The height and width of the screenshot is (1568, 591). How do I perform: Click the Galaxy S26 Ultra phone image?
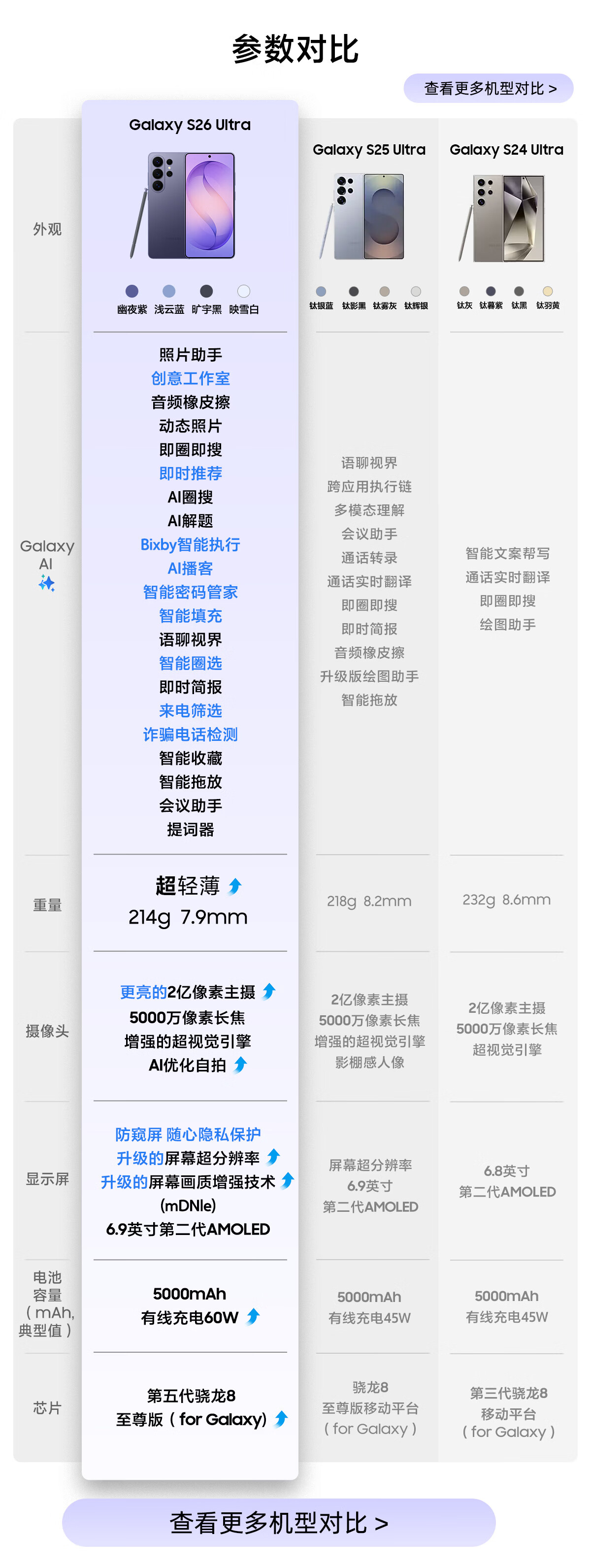183,206
